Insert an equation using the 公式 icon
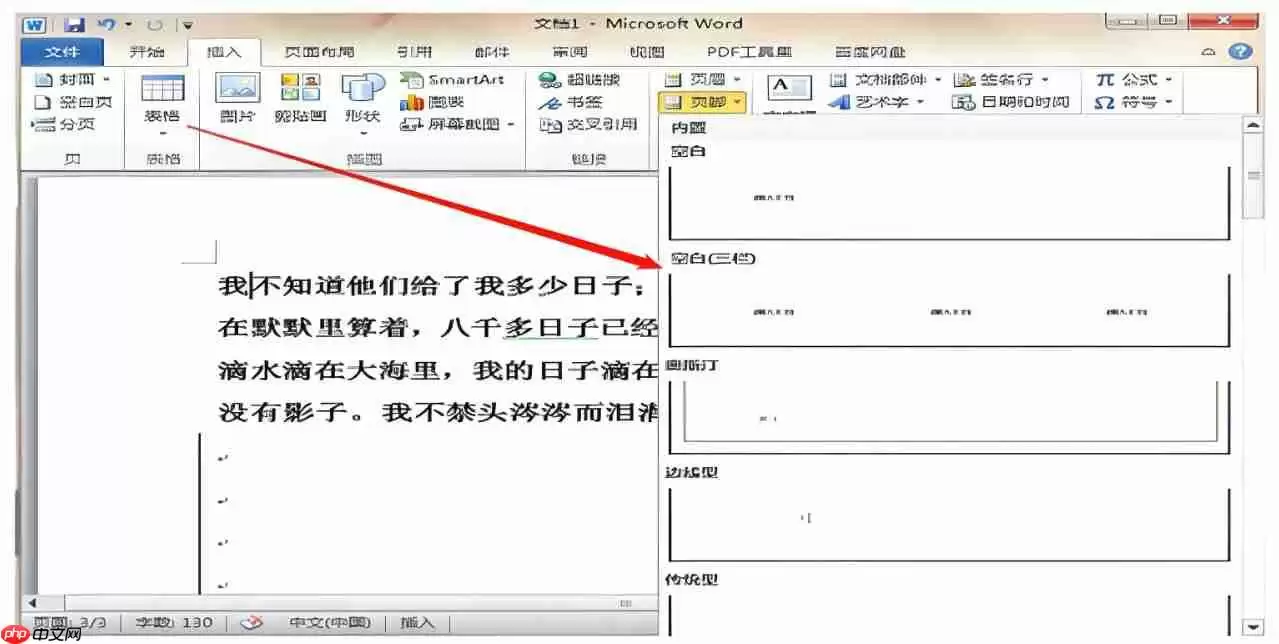The height and width of the screenshot is (644, 1279). click(x=1140, y=80)
